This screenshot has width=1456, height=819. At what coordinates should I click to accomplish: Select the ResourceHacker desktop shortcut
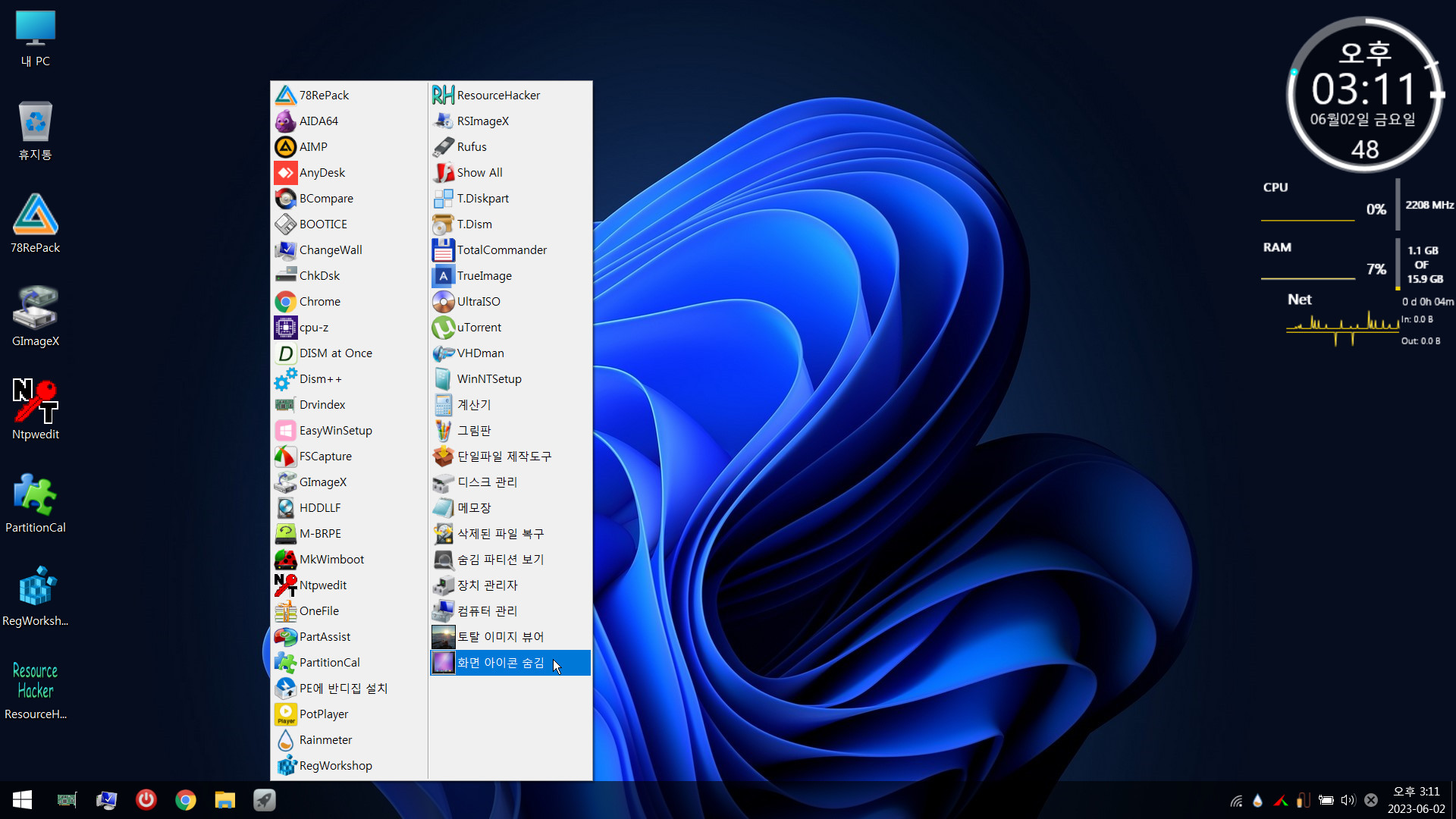(35, 690)
